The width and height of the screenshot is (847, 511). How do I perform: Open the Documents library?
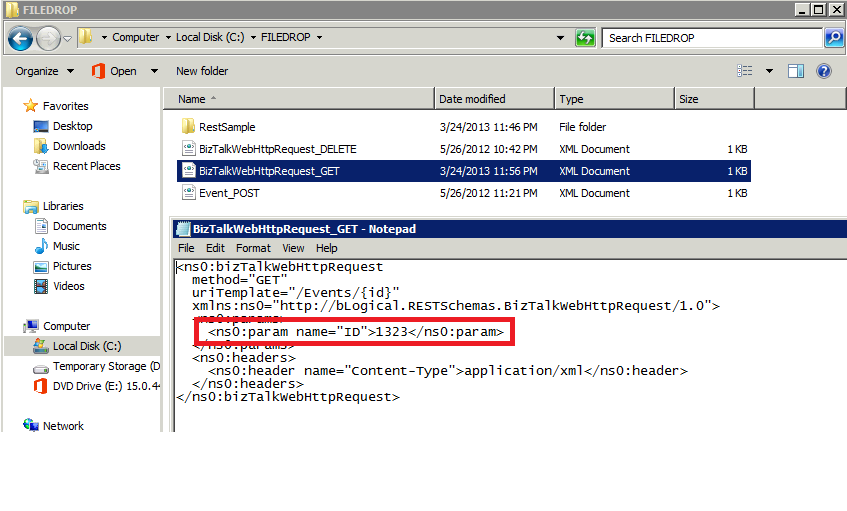(x=79, y=226)
